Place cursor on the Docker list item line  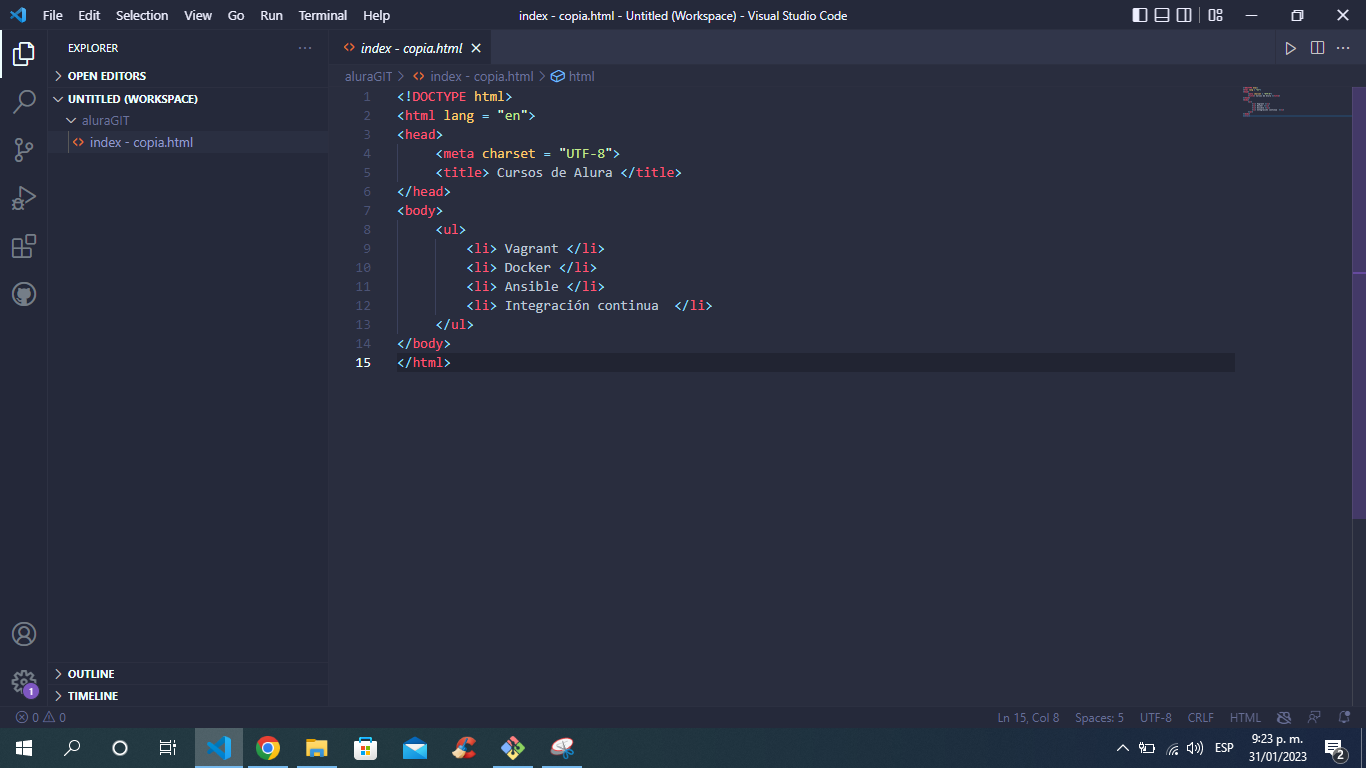tap(531, 267)
